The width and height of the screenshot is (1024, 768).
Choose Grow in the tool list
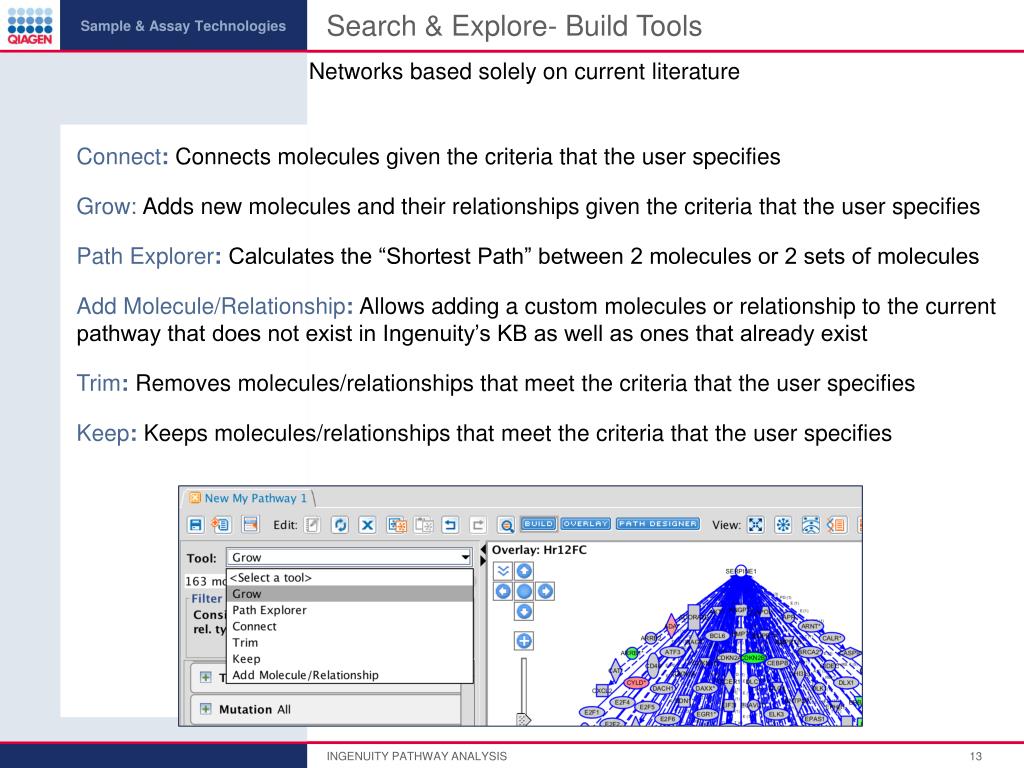(349, 594)
